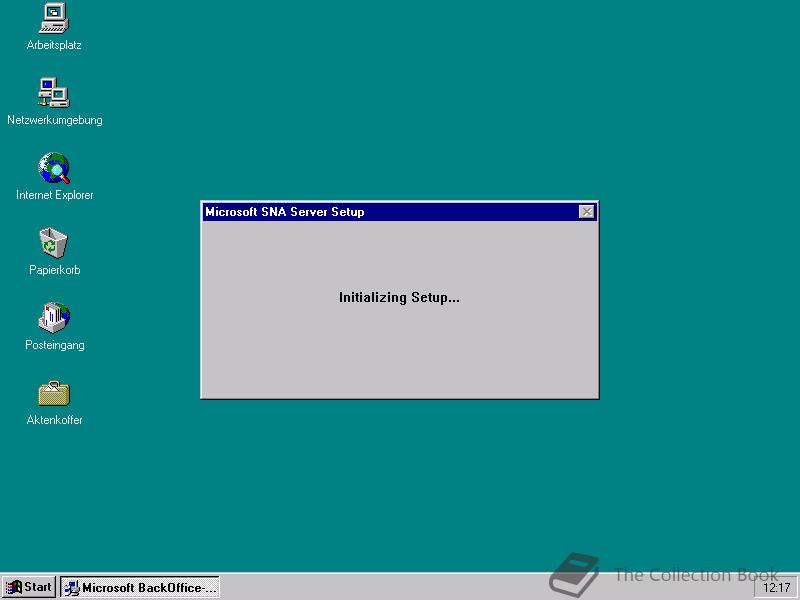Click the taskbar clock showing 12:17
800x600 pixels.
[x=776, y=588]
